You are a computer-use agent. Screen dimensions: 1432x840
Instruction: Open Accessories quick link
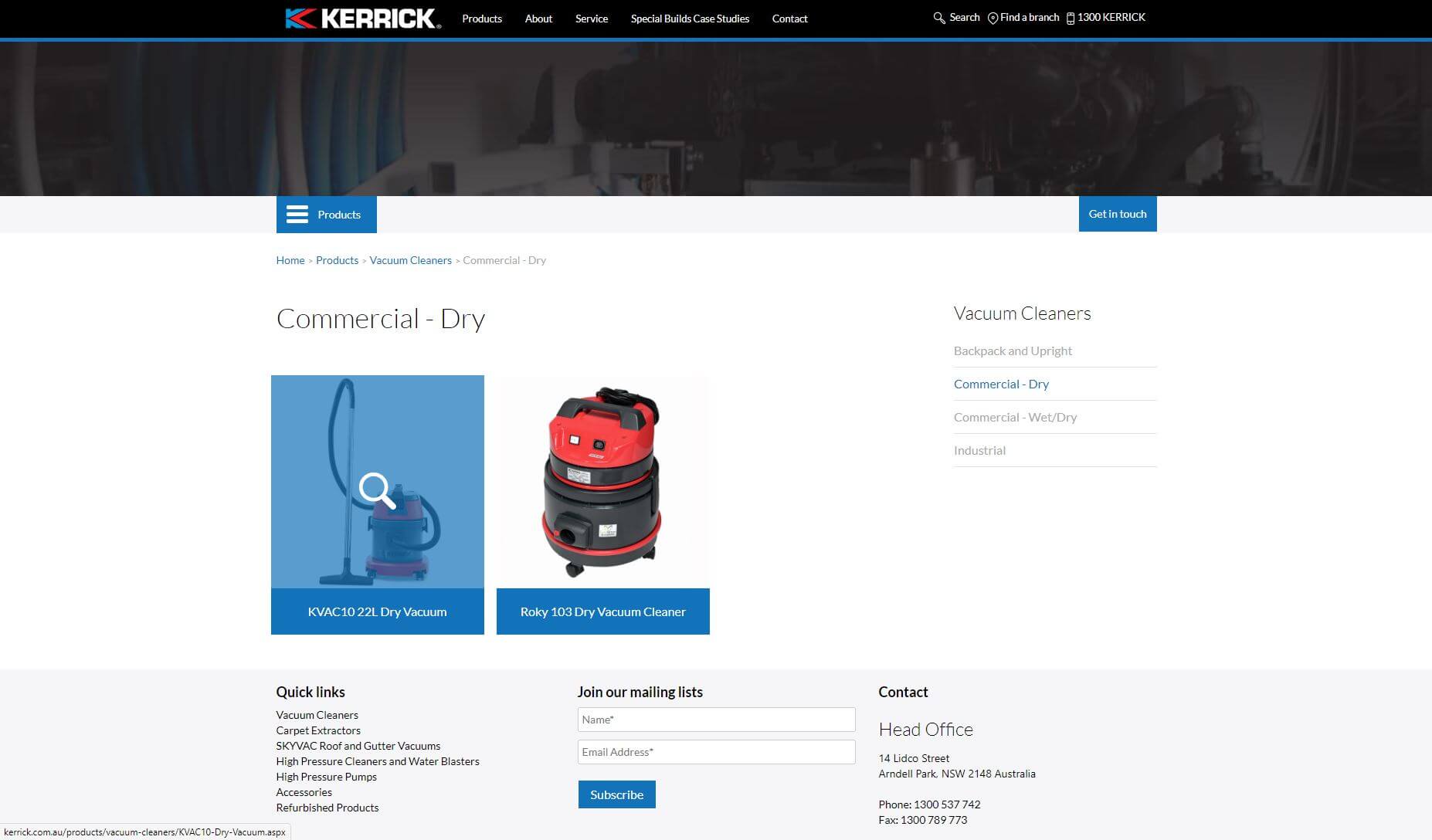(x=304, y=792)
